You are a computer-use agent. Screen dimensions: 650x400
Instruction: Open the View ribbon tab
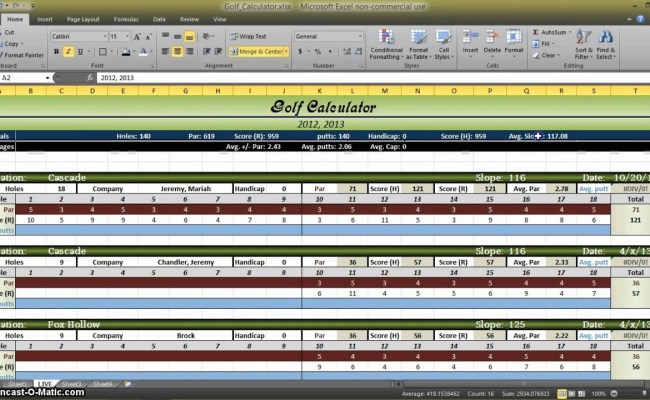pyautogui.click(x=220, y=19)
